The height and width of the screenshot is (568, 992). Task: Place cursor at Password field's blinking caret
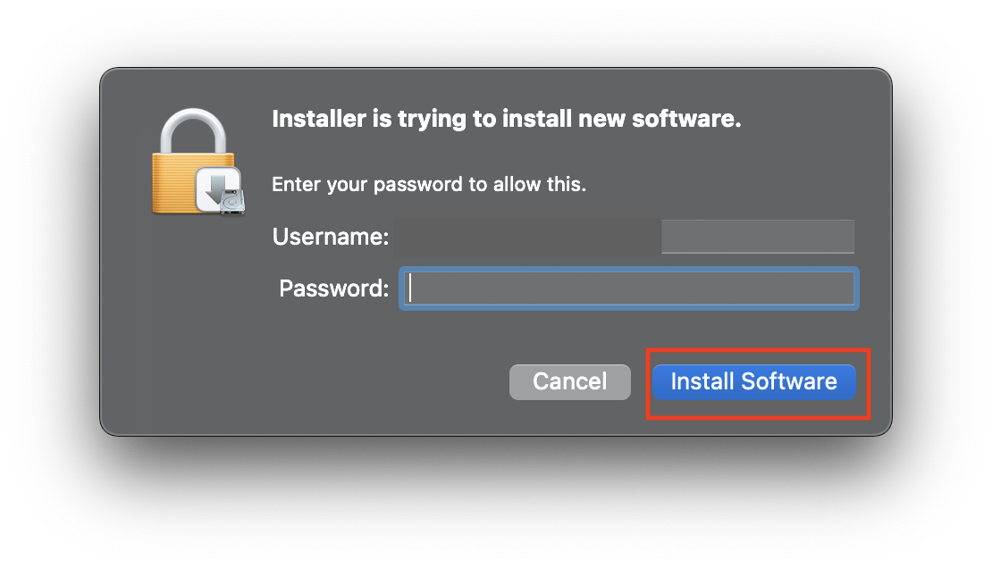[x=411, y=288]
